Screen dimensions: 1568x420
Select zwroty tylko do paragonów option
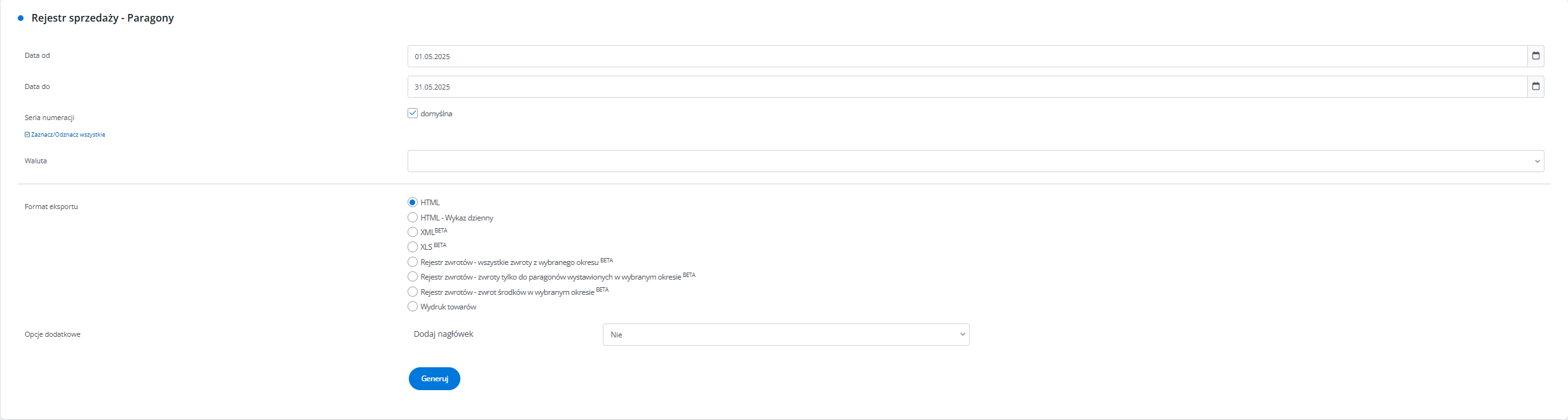coord(413,276)
